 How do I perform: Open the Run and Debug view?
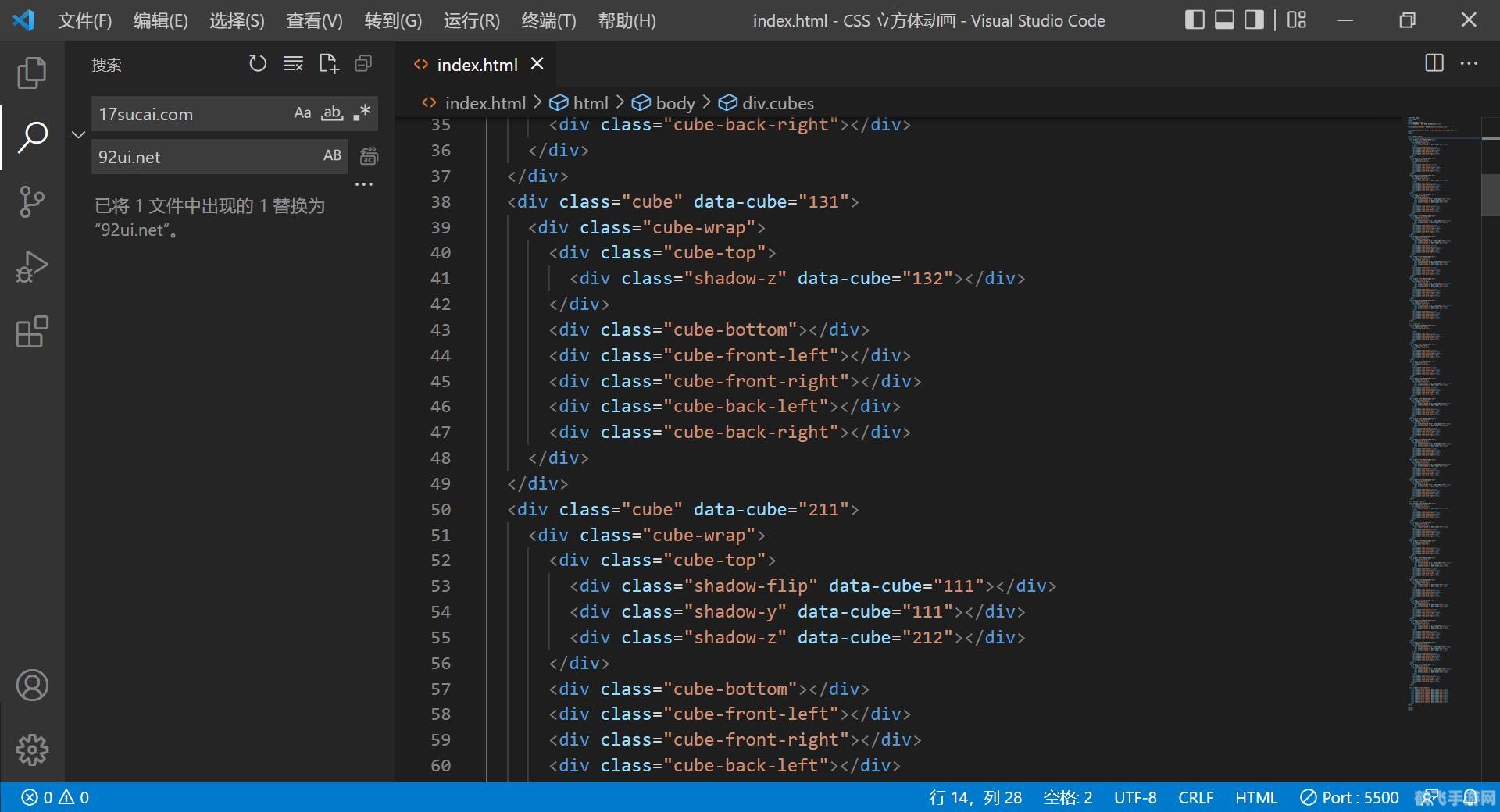tap(32, 267)
